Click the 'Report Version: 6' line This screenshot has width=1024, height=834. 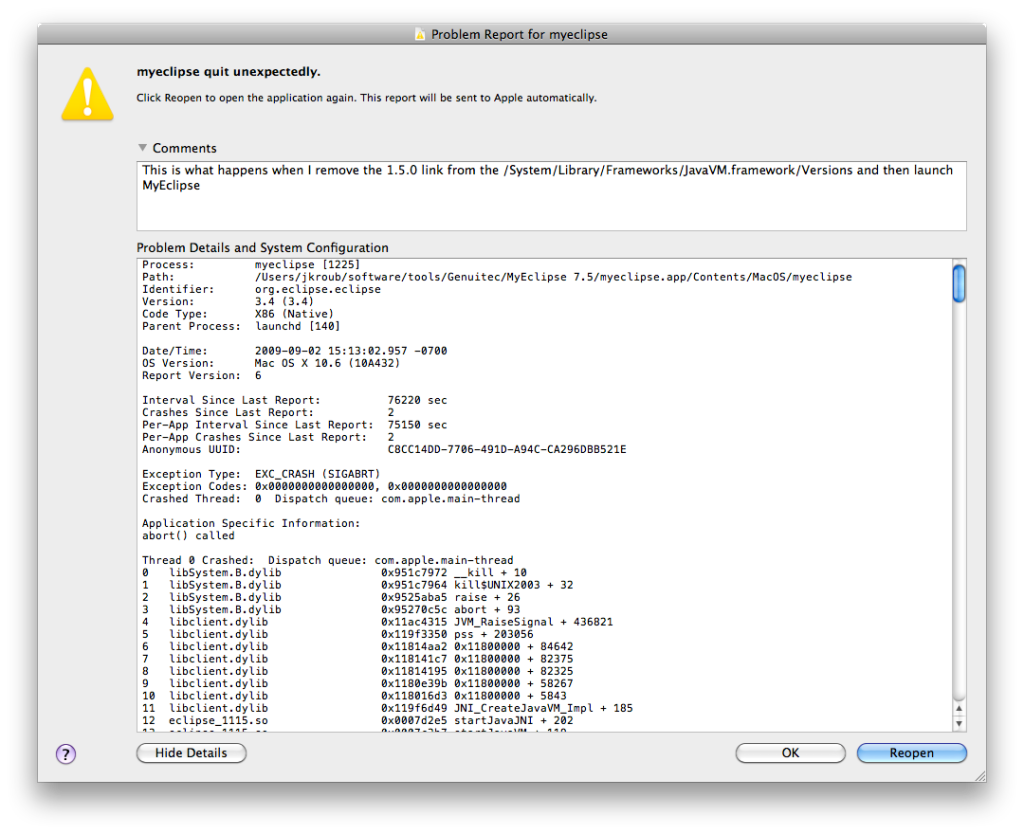(202, 376)
